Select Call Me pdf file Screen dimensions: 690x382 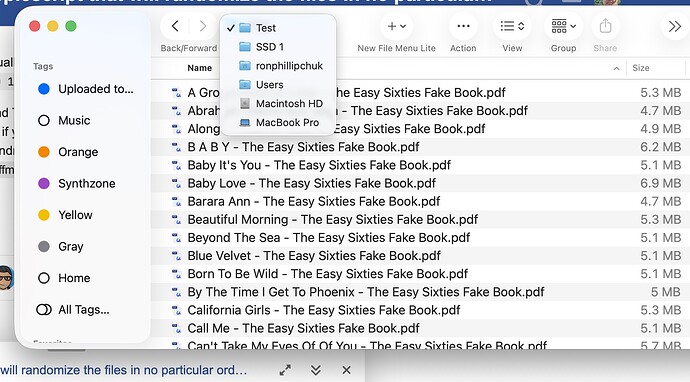coord(304,328)
